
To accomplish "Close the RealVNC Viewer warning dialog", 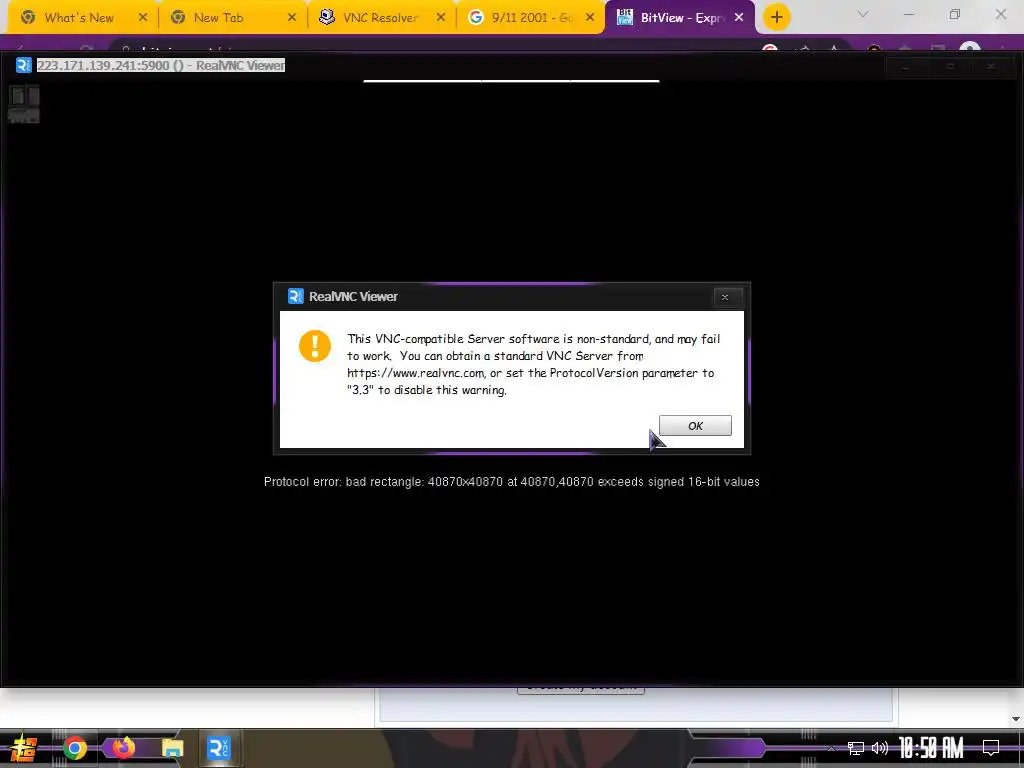I will click(x=725, y=297).
